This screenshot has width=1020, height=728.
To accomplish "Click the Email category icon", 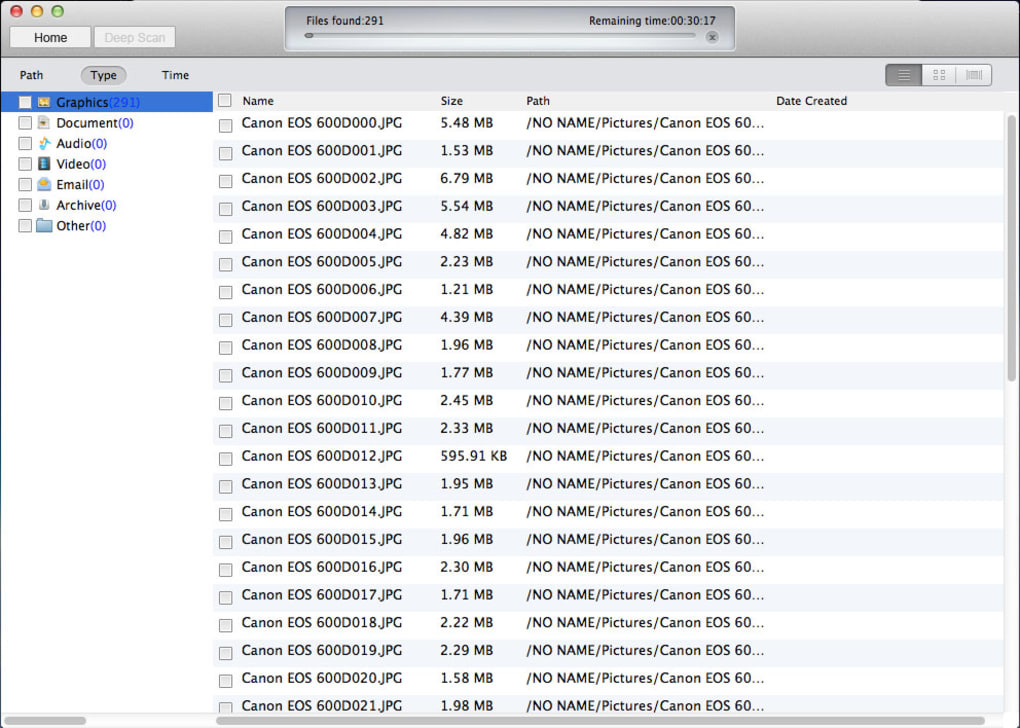I will point(44,184).
